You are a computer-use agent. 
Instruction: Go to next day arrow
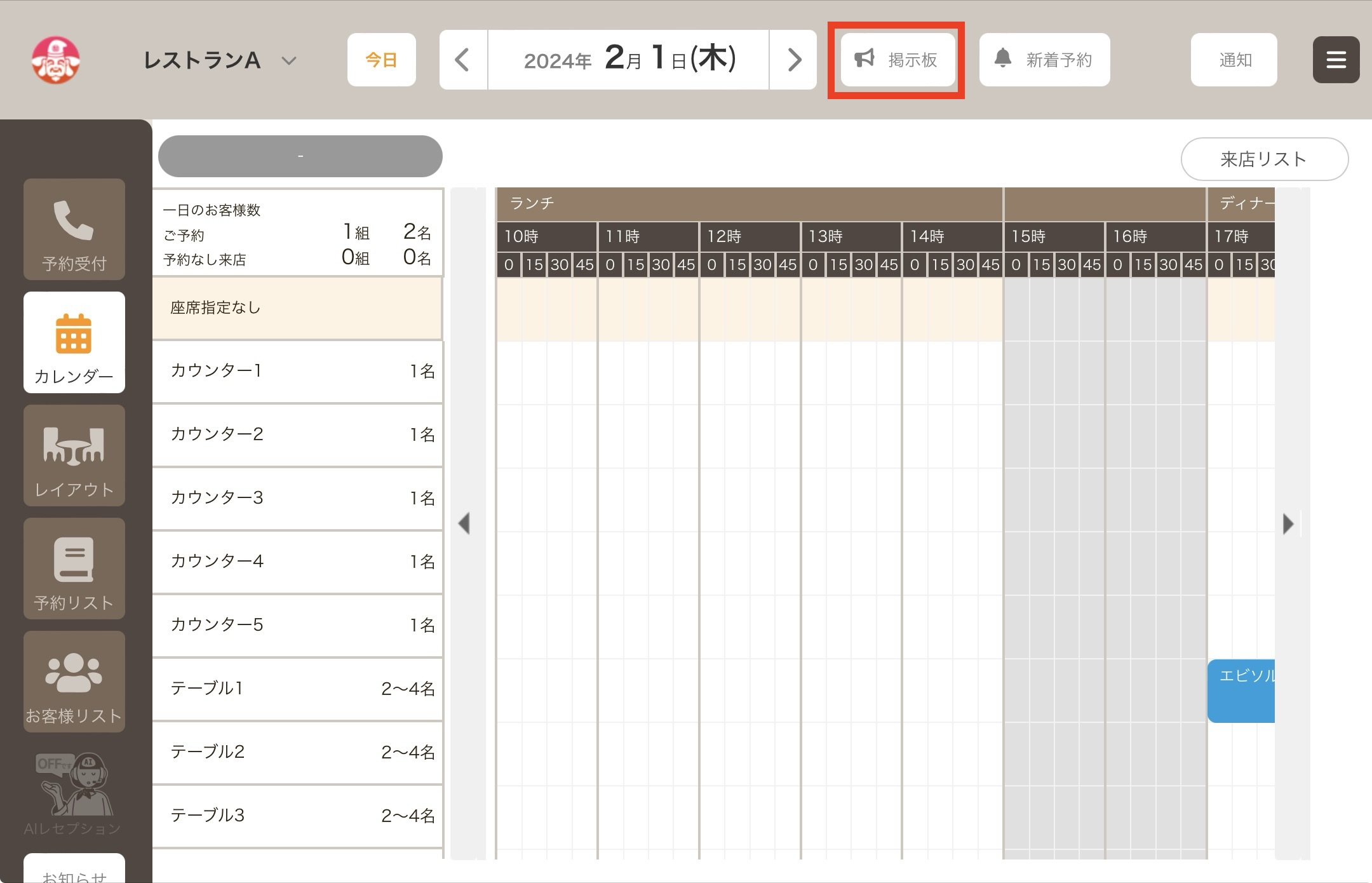point(793,60)
